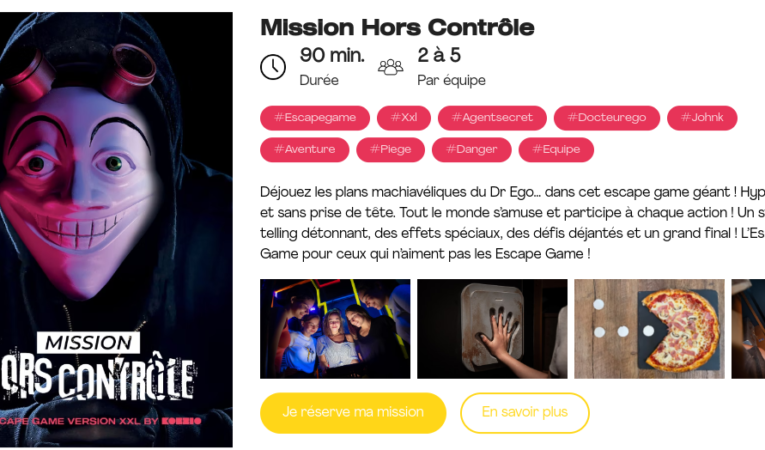This screenshot has height=450, width=765.
Task: Open the Mission Hors Contrôle title heading
Action: [397, 27]
